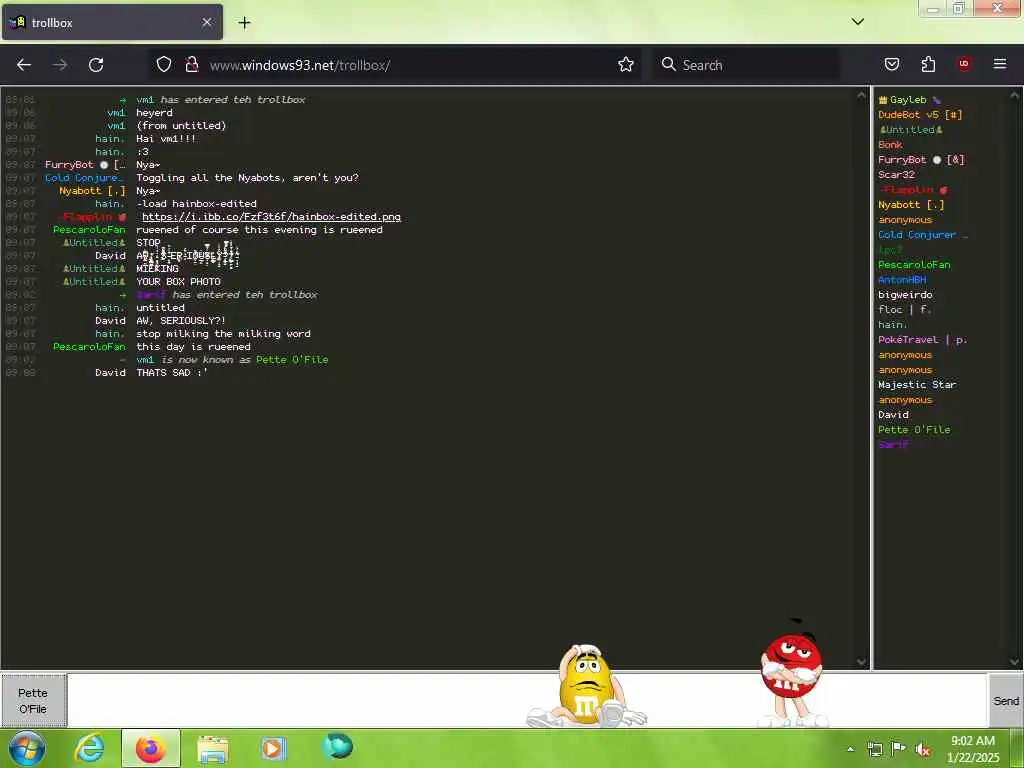Screen dimensions: 1024x768
Task: Select Pette O'File in the user list
Action: 914,430
